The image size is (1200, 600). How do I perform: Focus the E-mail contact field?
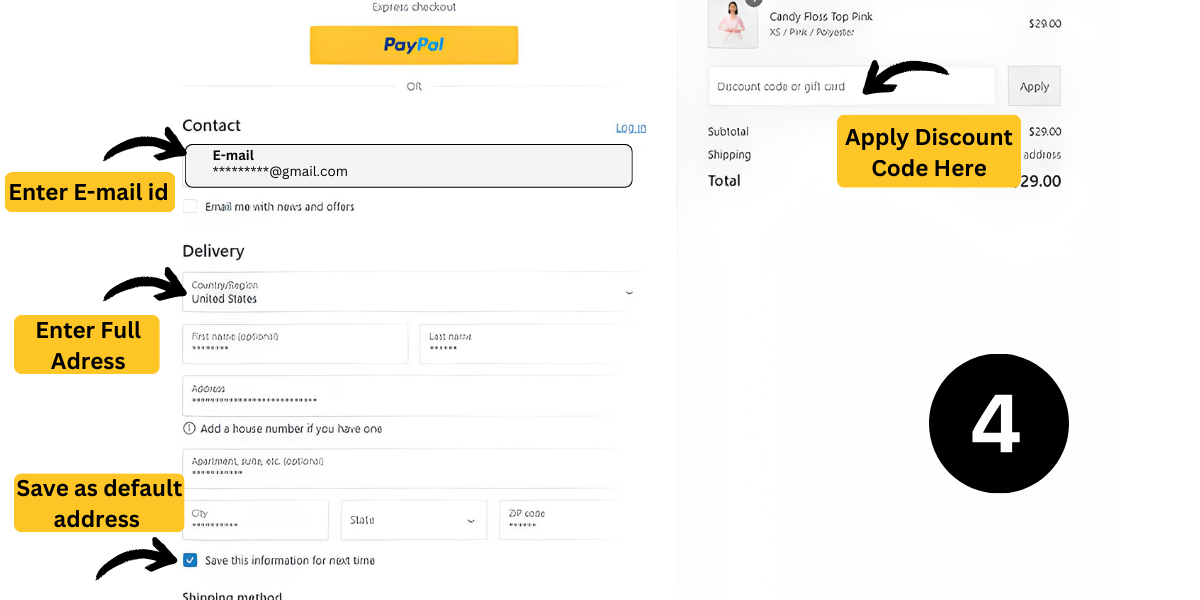pos(409,166)
